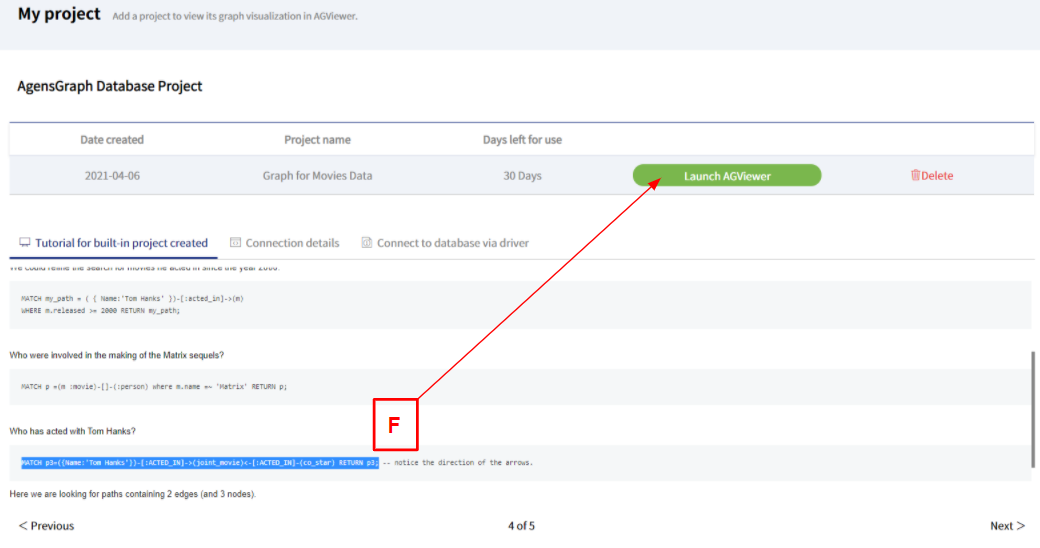Screen dimensions: 1040x548
Task: Click the tutorial panel vertical scrollbar
Action: (x=1033, y=409)
